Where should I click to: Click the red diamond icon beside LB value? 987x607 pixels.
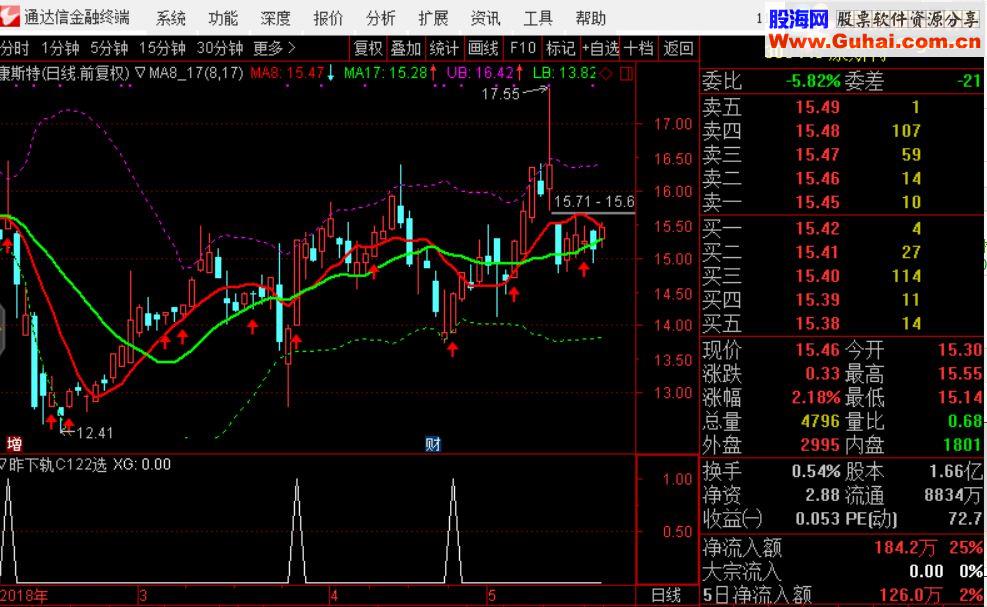[606, 74]
